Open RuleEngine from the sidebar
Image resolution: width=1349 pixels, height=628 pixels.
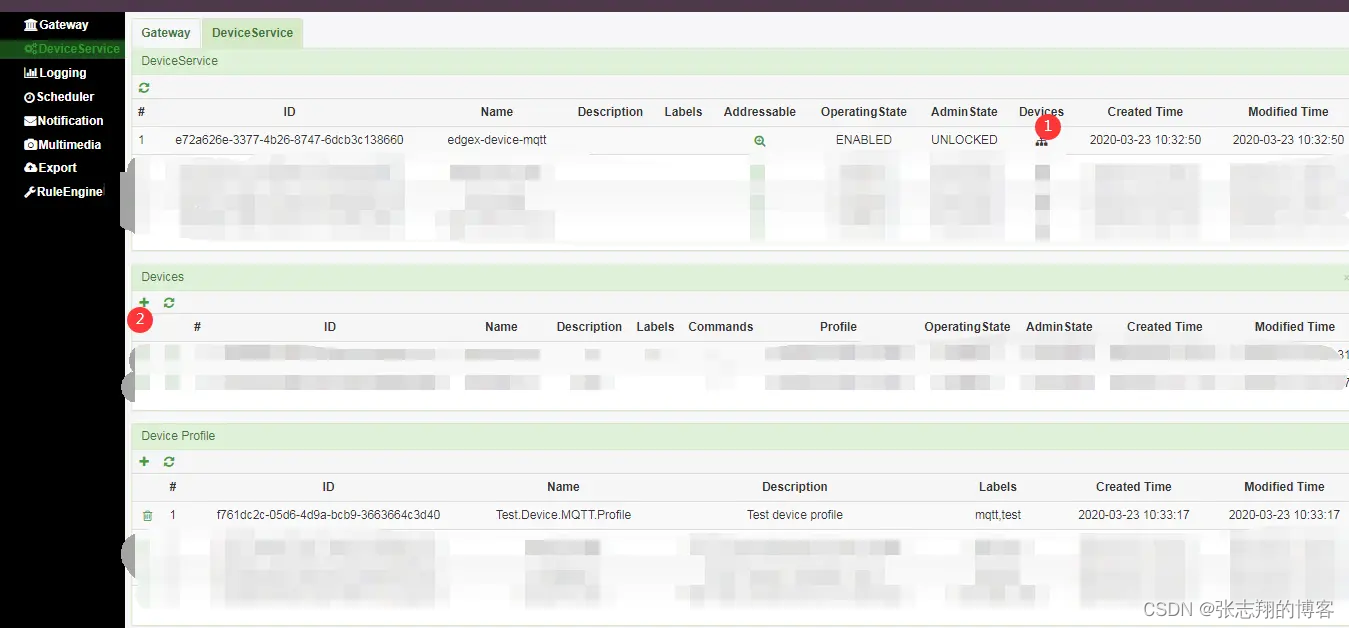[63, 192]
